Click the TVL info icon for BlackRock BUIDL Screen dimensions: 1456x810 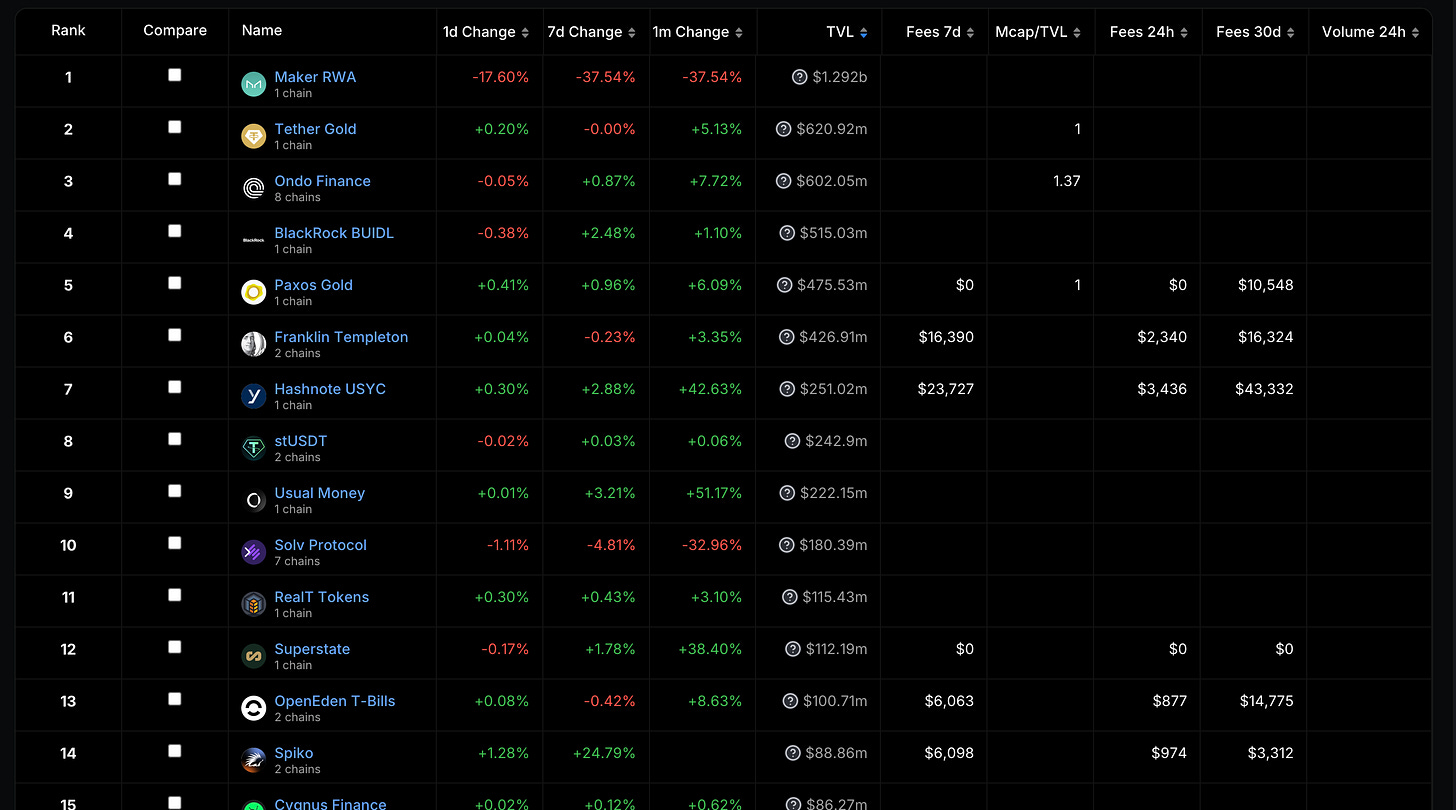(x=787, y=233)
